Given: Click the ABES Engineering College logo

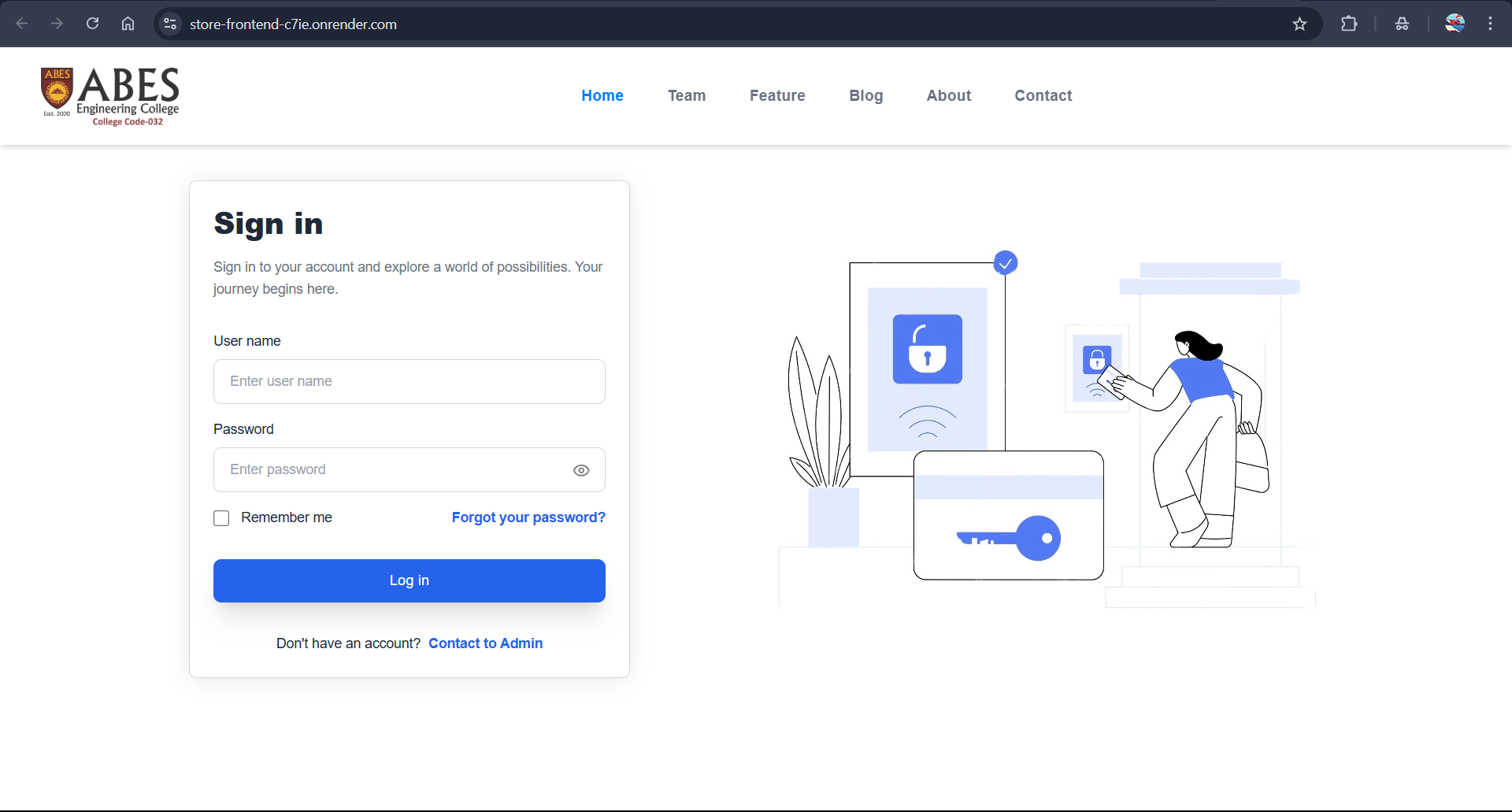Looking at the screenshot, I should coord(109,95).
